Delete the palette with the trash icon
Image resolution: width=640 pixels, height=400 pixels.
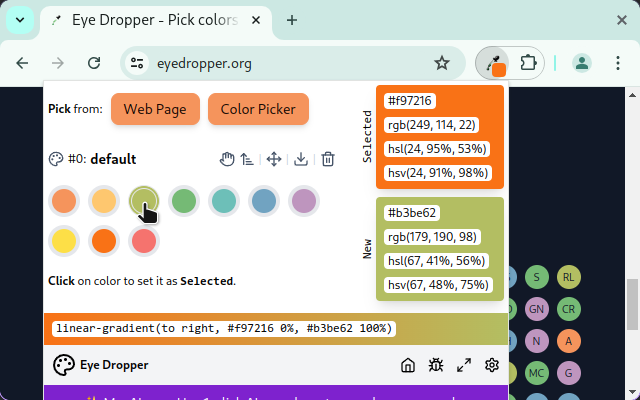(327, 159)
